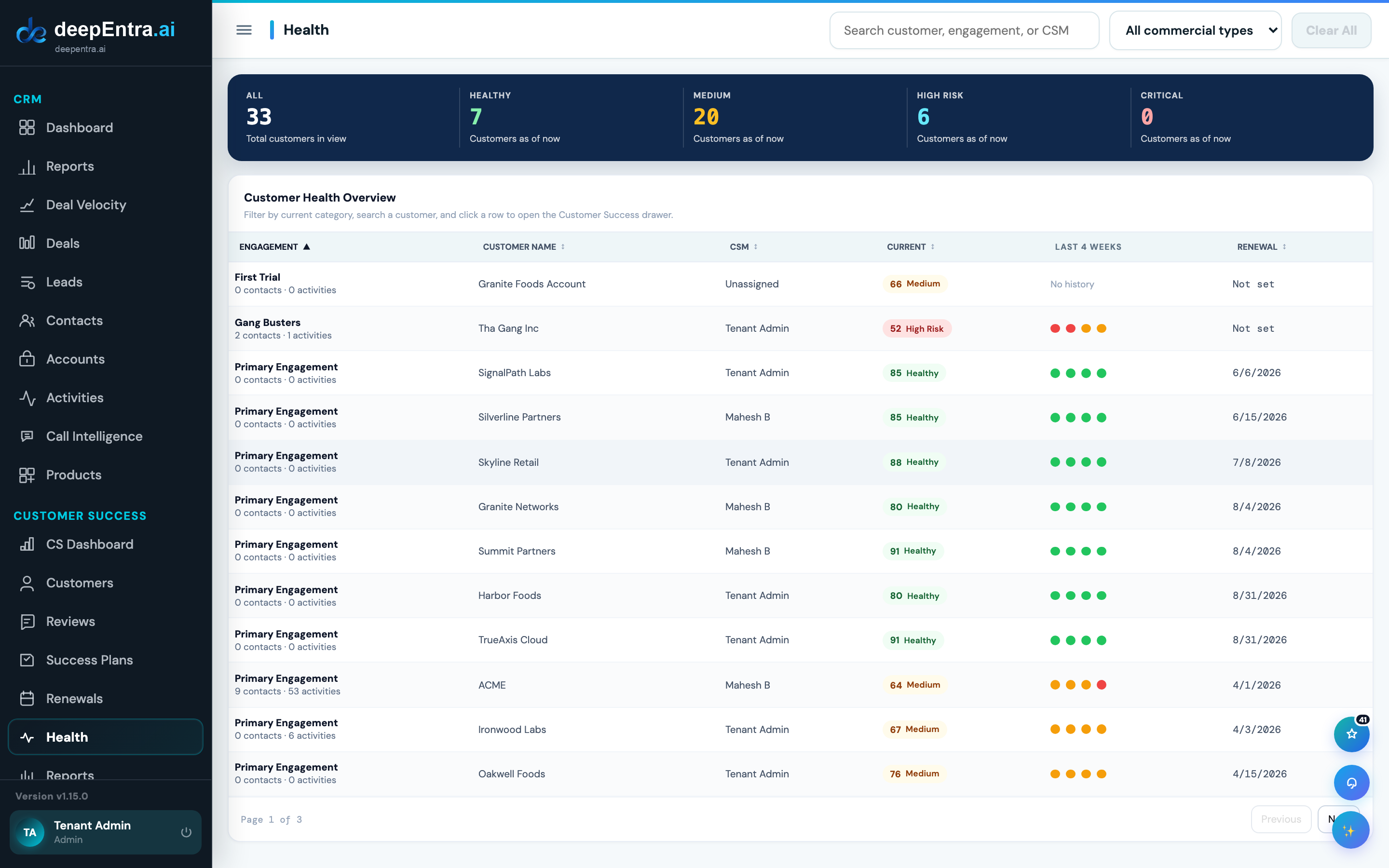The image size is (1389, 868).
Task: Click the Call Intelligence chat icon
Action: (27, 436)
